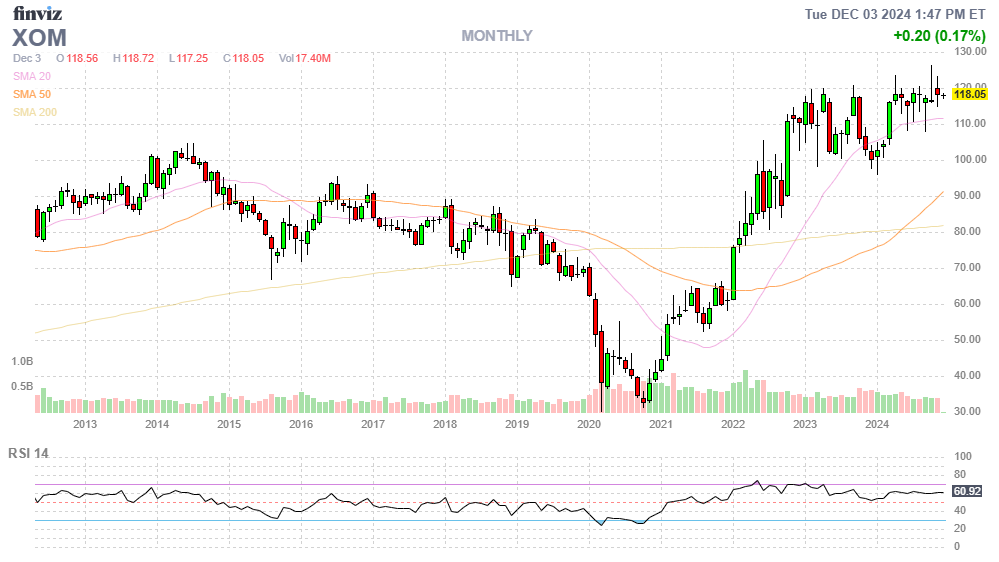The height and width of the screenshot is (562, 999).
Task: Click the yellow 118.05 current price tag
Action: [x=969, y=94]
